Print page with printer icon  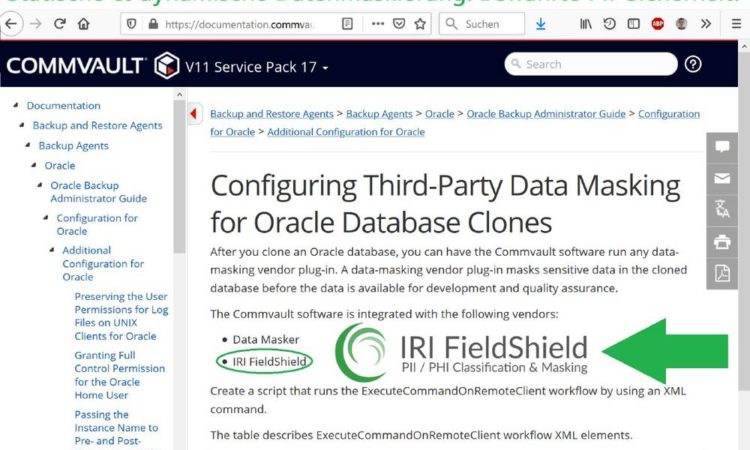tap(722, 242)
